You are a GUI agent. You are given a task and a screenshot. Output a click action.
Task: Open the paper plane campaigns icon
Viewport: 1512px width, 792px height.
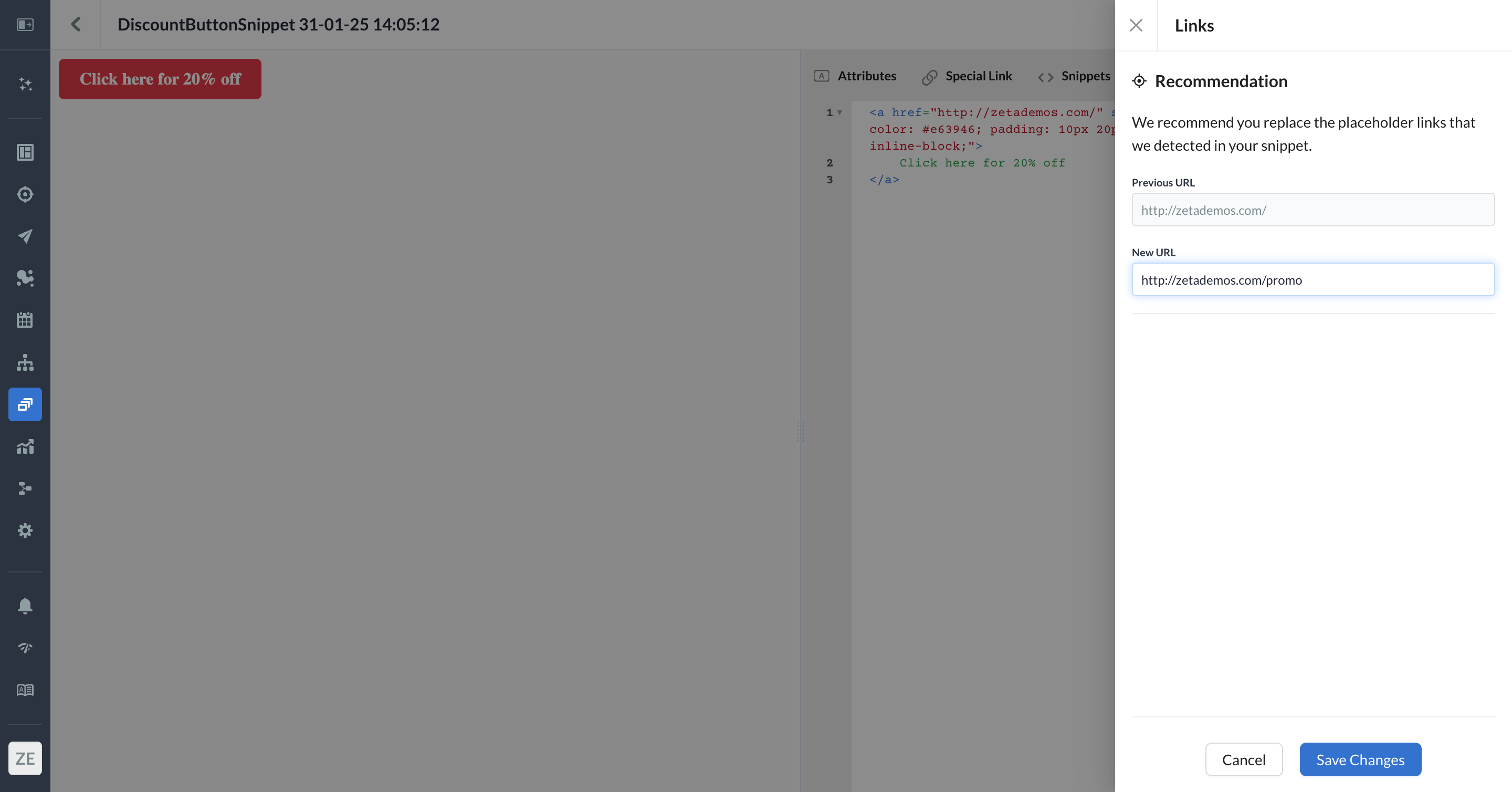(25, 236)
